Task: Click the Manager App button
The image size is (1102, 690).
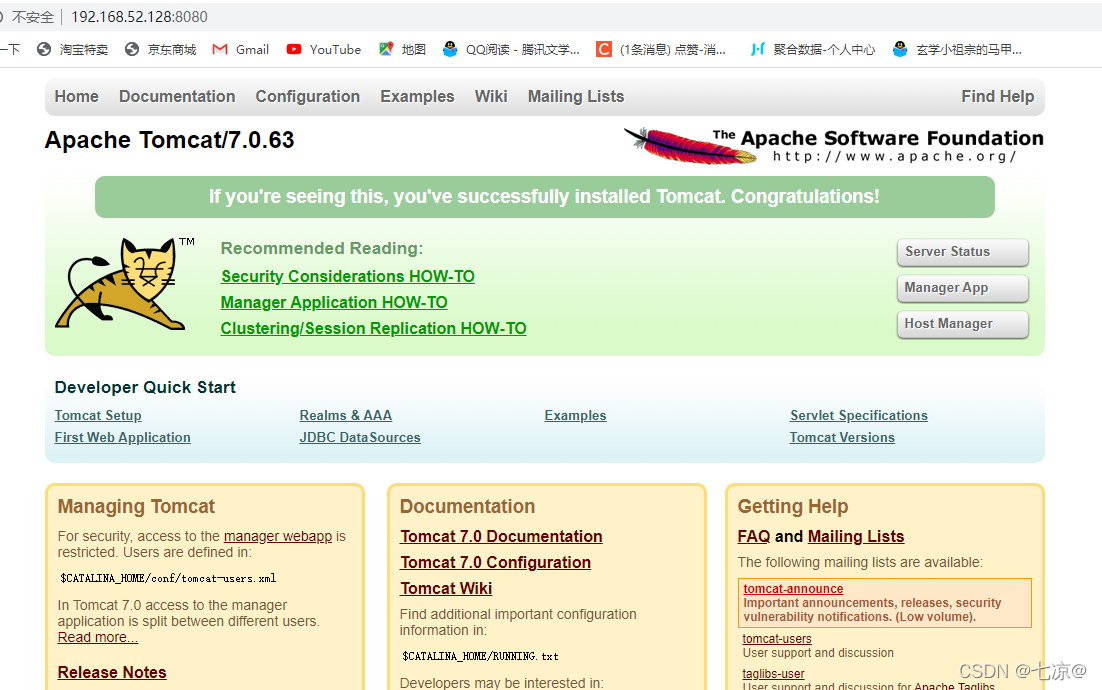Action: (963, 288)
